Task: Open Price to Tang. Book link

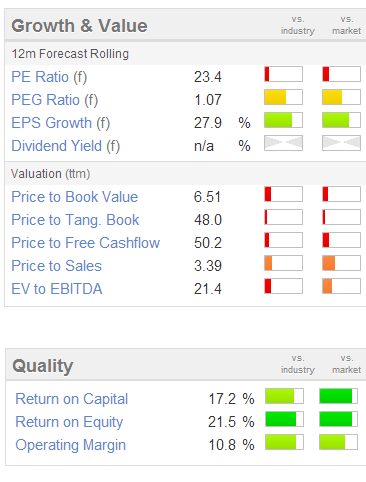Action: [x=75, y=220]
